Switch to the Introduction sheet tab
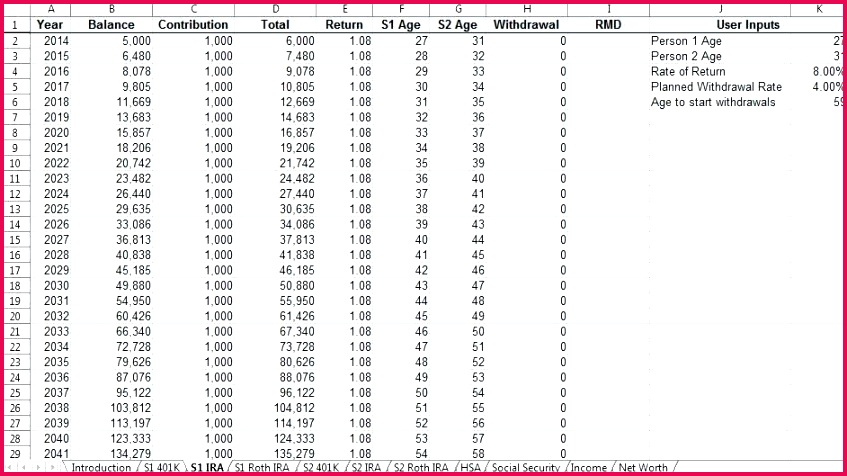Viewport: 847px width, 476px height. pos(101,468)
